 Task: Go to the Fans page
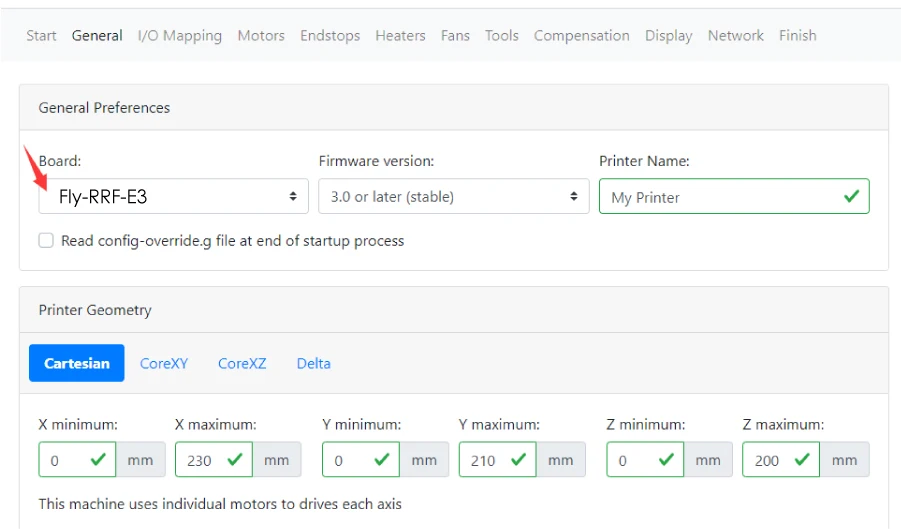(455, 35)
